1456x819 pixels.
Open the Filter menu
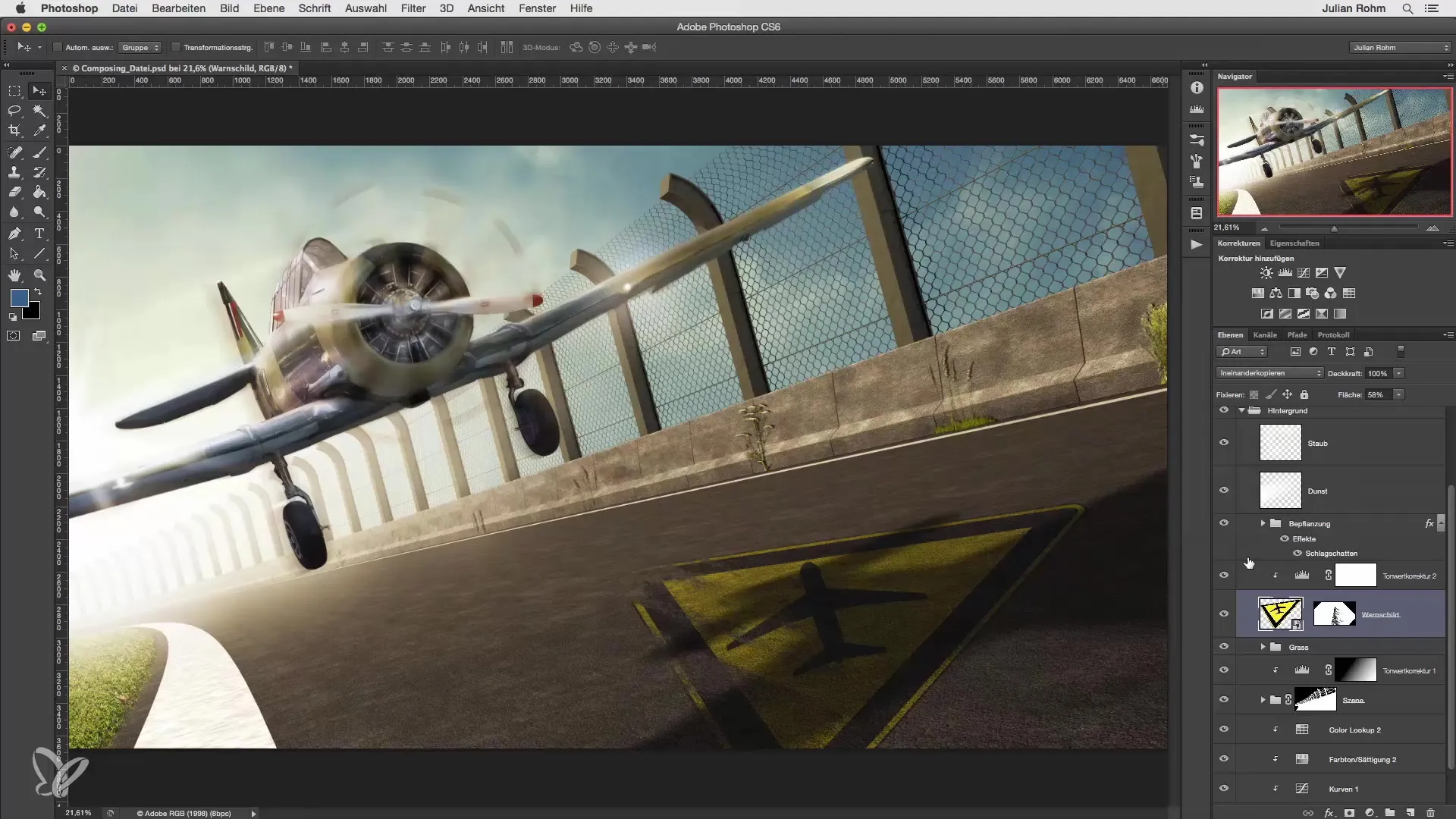413,8
